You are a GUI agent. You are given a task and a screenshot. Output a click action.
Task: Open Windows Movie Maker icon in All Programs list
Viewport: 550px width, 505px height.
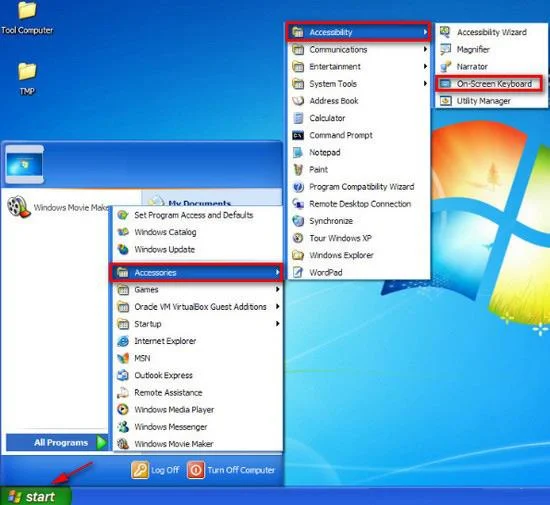coord(123,444)
